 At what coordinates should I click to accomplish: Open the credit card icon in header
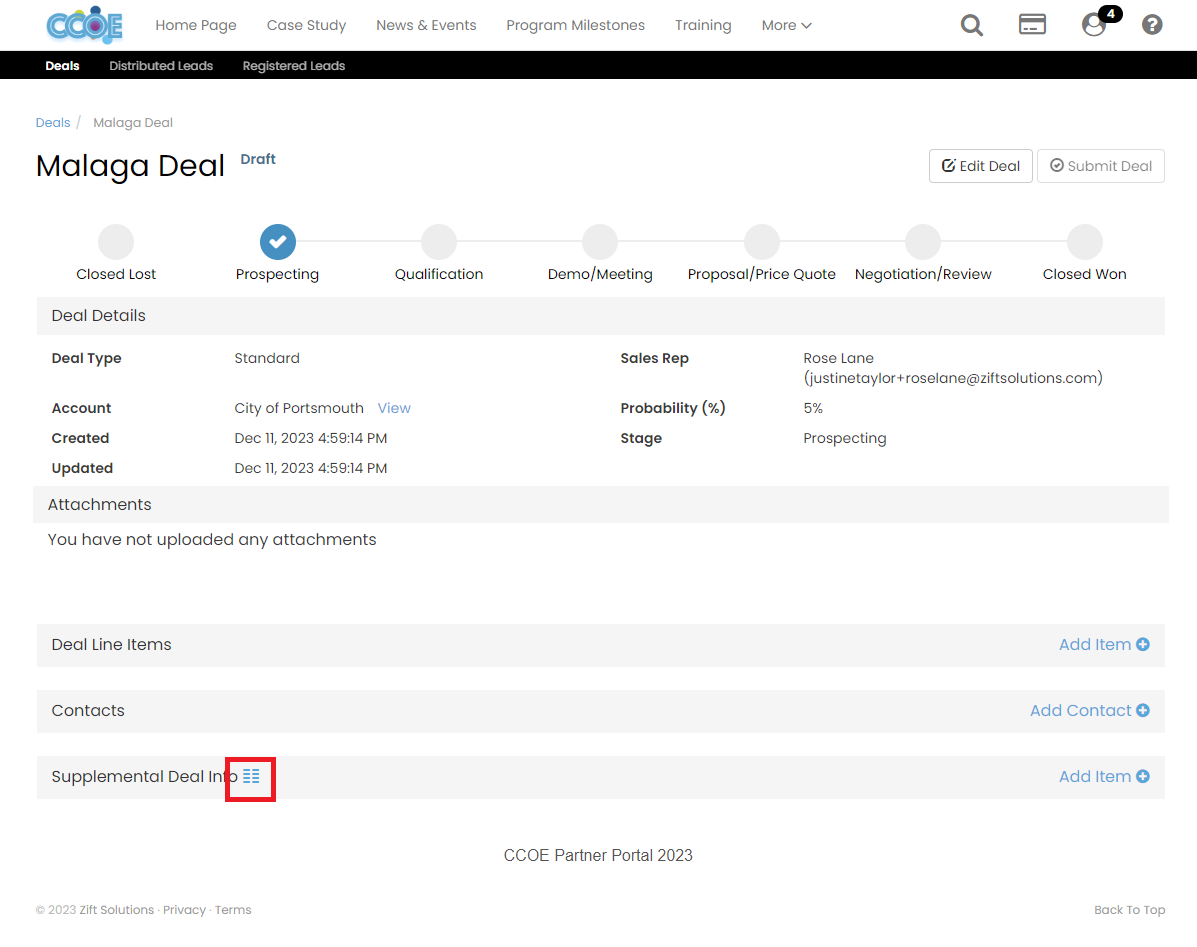1032,24
